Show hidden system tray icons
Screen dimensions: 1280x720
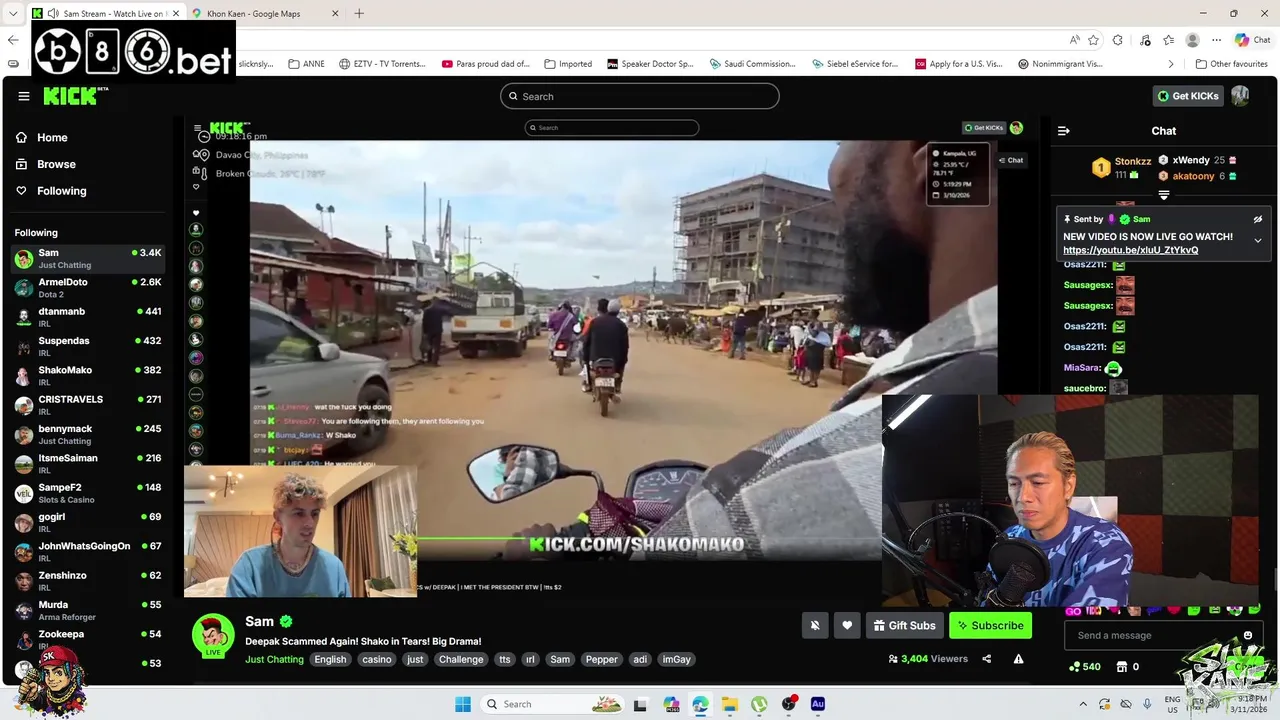1083,704
